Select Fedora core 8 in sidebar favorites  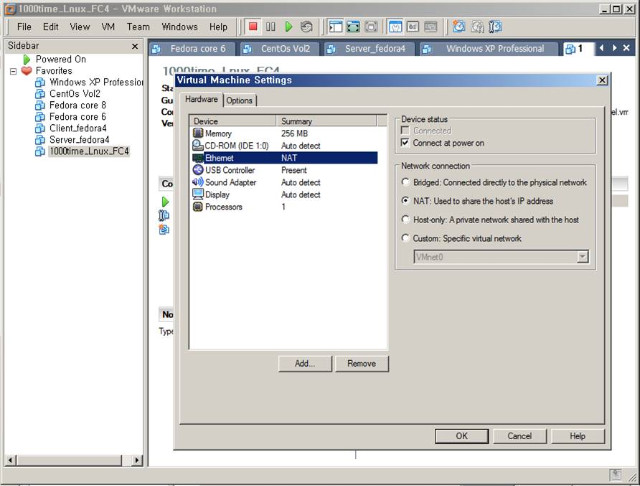(78, 105)
